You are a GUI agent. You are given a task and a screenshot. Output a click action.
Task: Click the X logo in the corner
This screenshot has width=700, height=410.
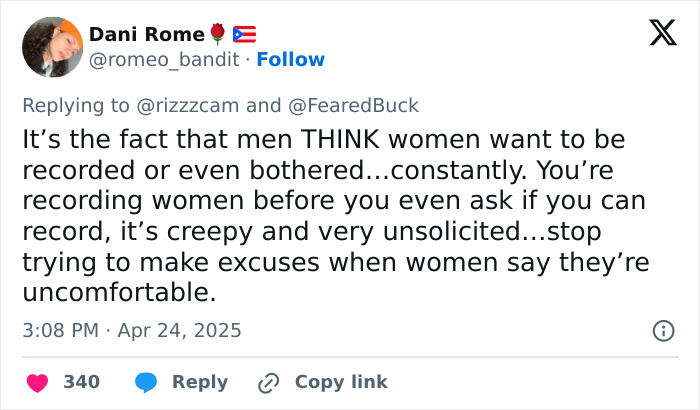coord(655,34)
